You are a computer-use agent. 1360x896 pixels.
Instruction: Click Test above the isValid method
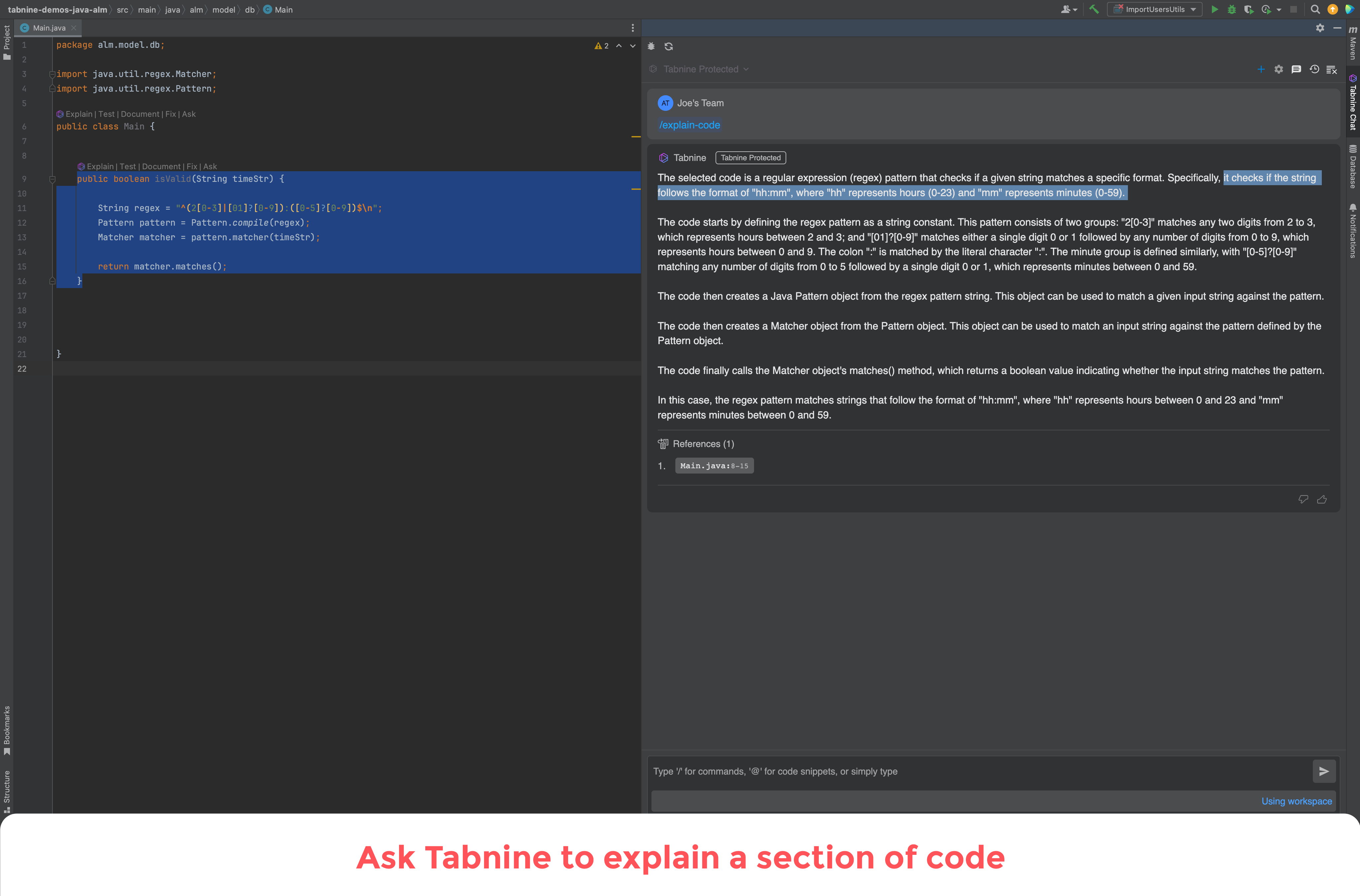127,167
